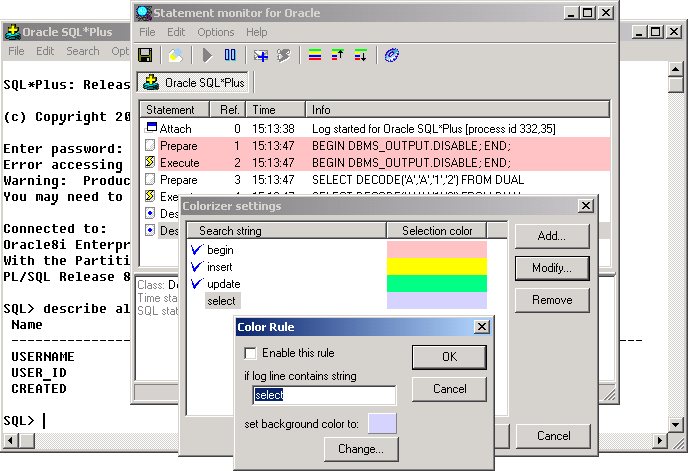
Task: Click SQL*Plus vertical scrollbar up arrow
Action: 676,69
